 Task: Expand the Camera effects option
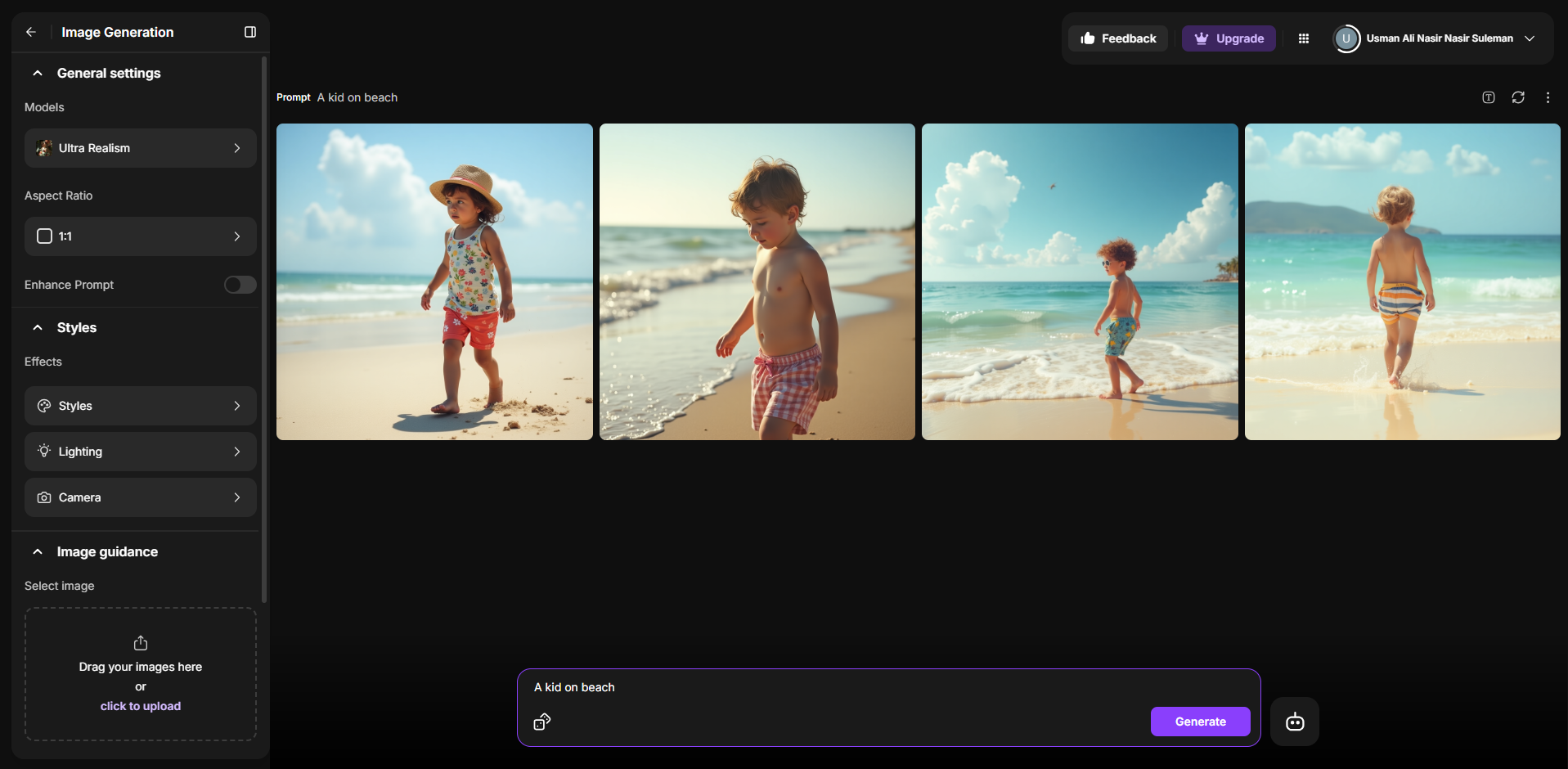(x=141, y=497)
